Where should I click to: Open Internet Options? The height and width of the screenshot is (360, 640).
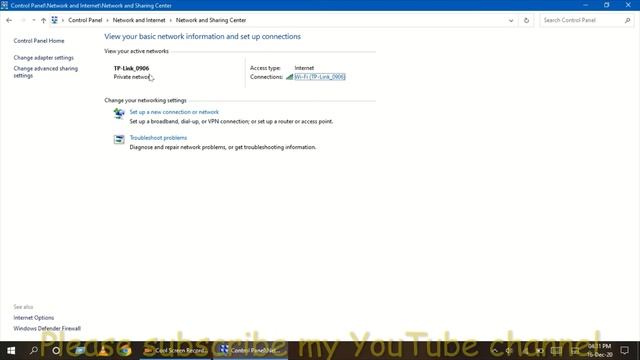pos(33,318)
